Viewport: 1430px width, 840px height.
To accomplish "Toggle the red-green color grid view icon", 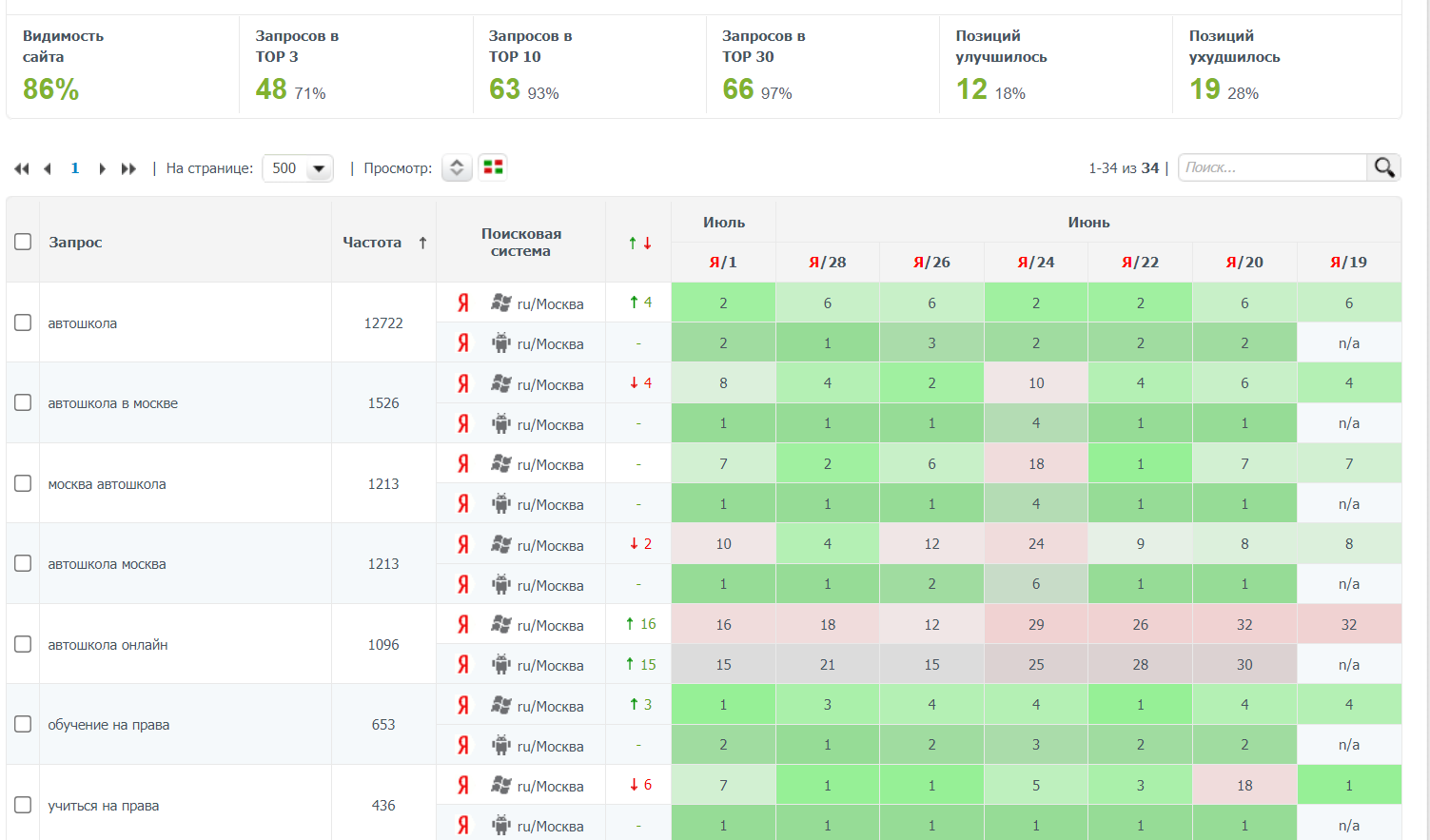I will coord(493,167).
